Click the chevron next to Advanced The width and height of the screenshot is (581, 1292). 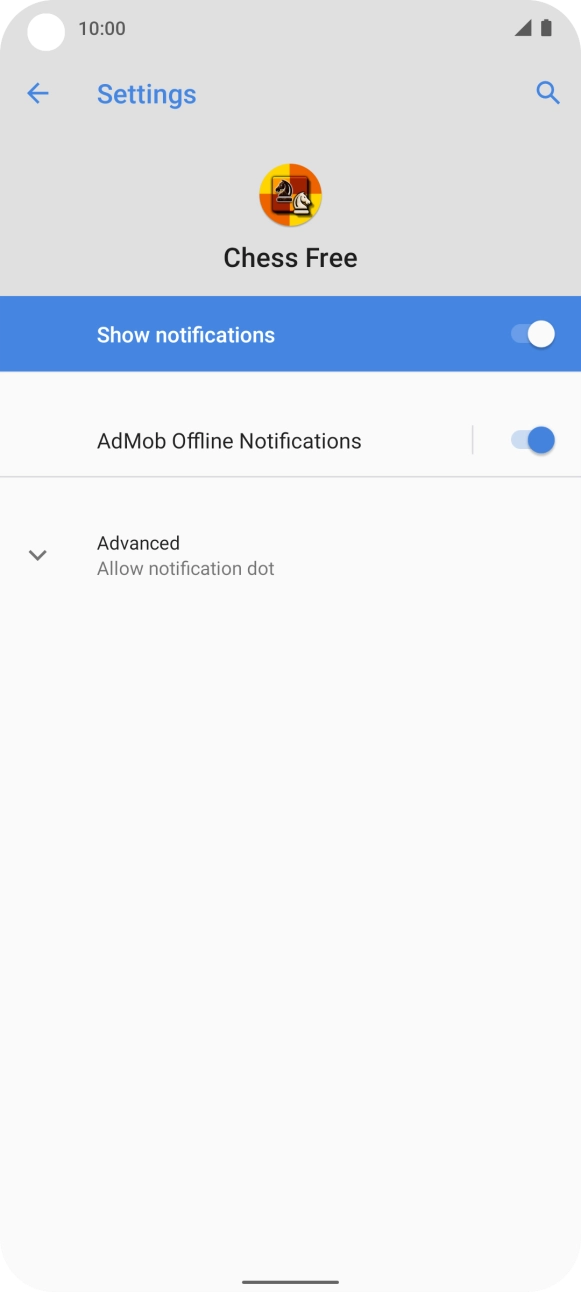(38, 555)
